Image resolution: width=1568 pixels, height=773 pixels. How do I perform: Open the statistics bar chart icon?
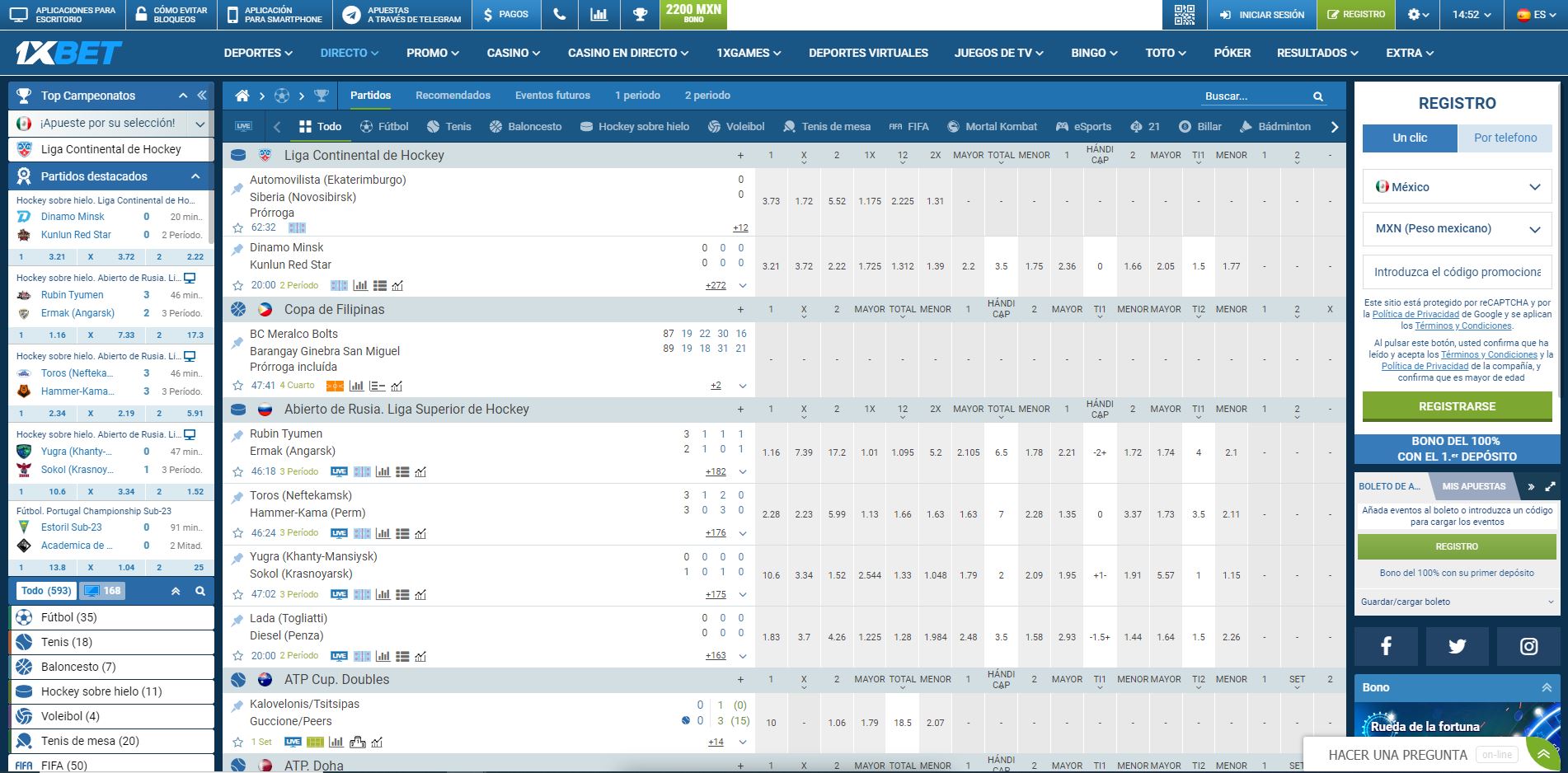(x=599, y=15)
